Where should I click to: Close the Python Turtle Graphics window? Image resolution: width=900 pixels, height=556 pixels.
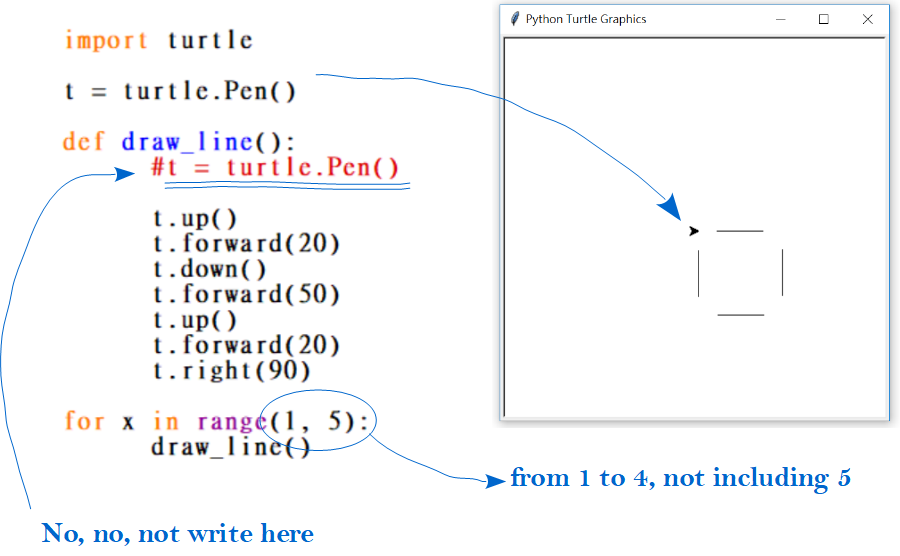click(868, 19)
